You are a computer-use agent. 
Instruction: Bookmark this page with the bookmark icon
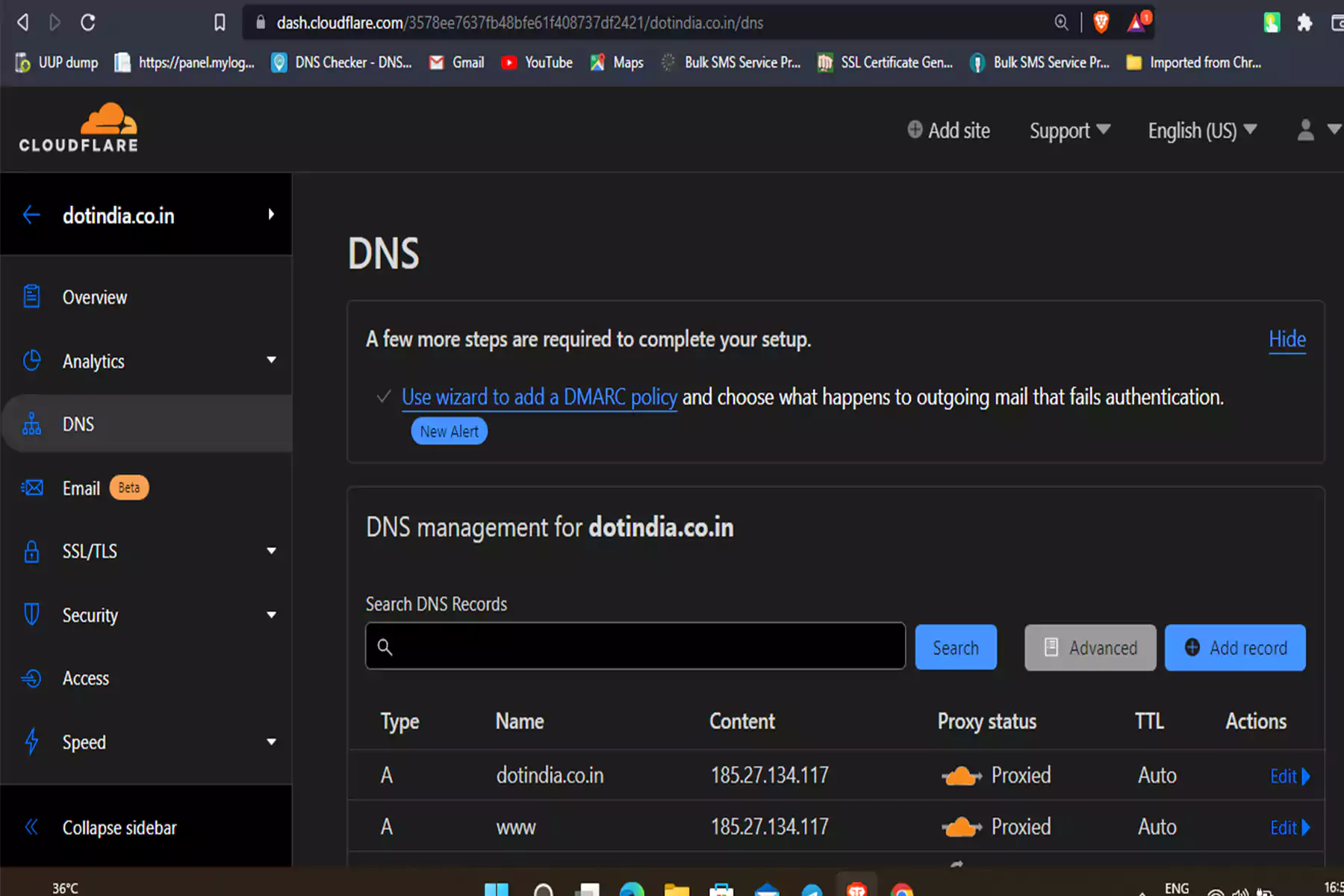(x=220, y=22)
